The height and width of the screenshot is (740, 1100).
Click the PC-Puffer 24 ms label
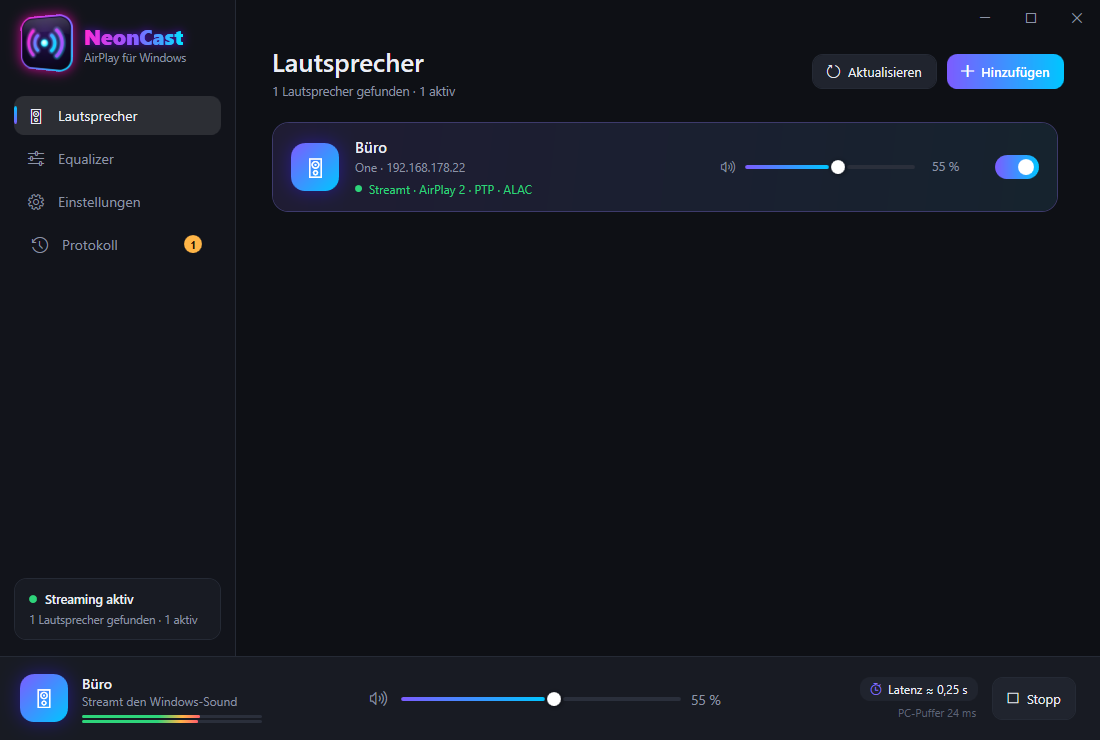click(x=937, y=713)
